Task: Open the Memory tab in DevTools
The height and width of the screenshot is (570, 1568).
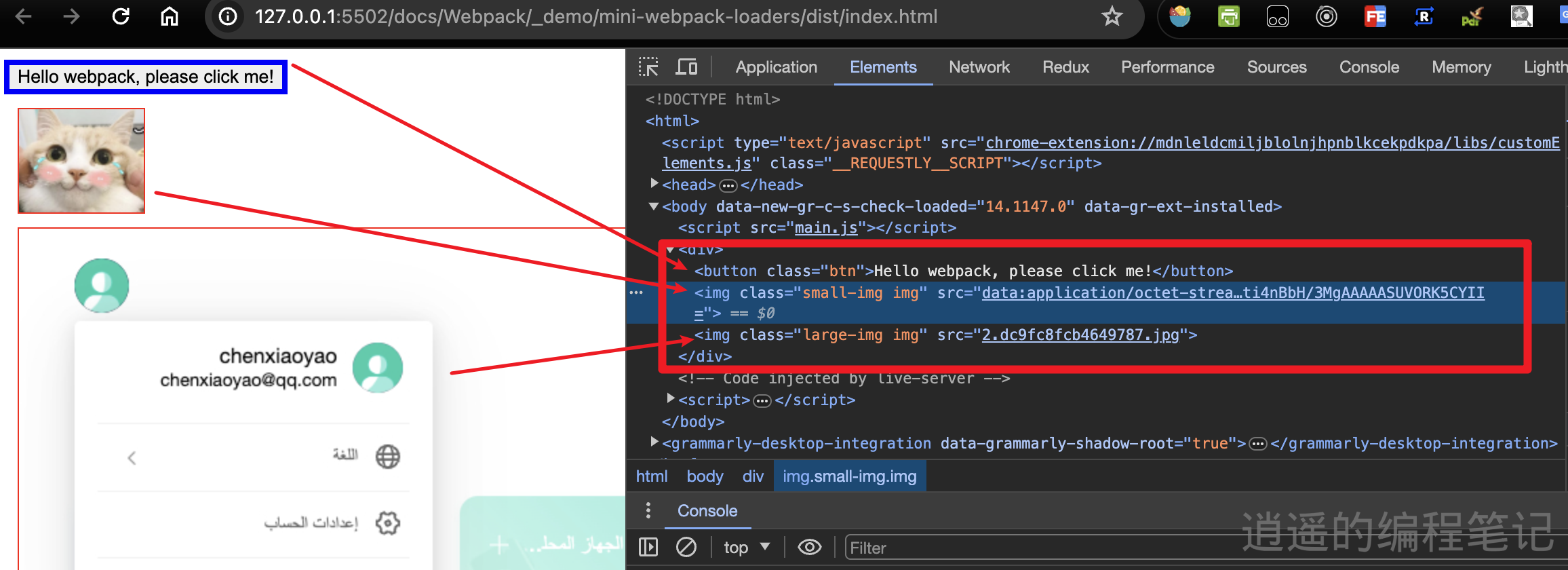Action: coord(1461,67)
